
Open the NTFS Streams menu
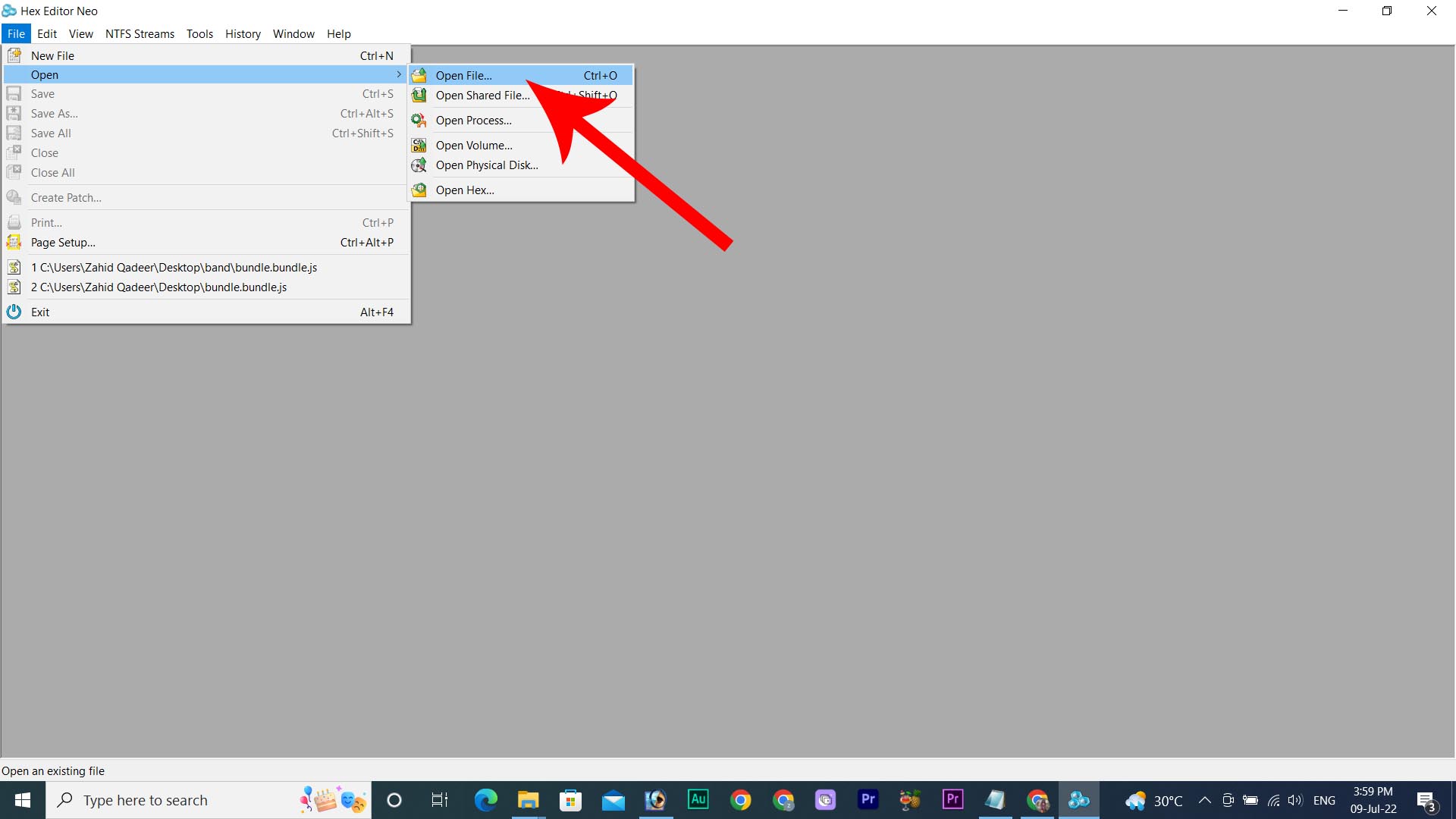140,34
